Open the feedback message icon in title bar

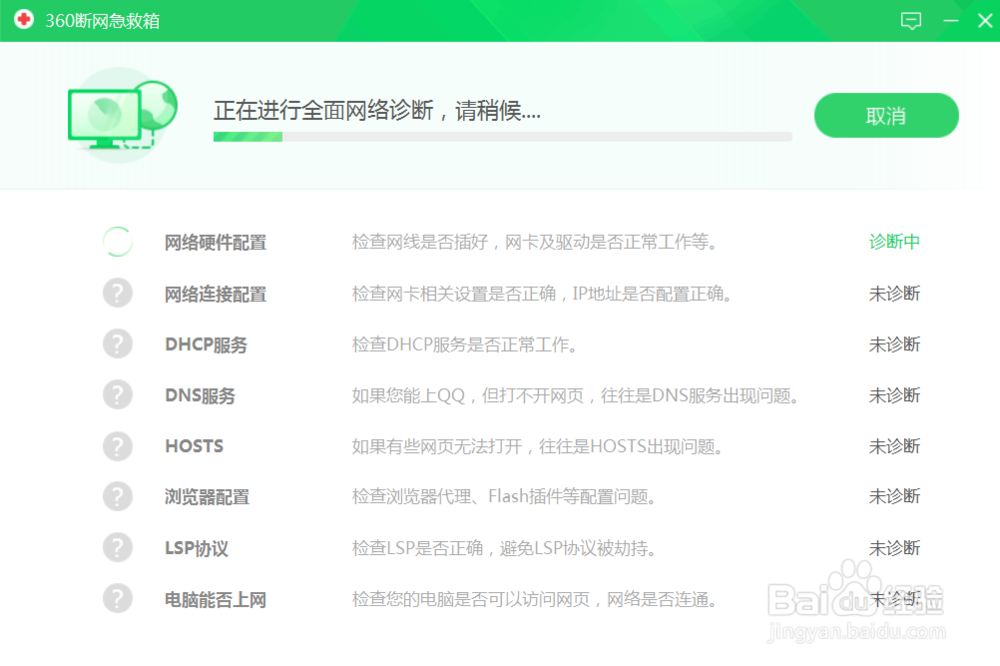(911, 20)
